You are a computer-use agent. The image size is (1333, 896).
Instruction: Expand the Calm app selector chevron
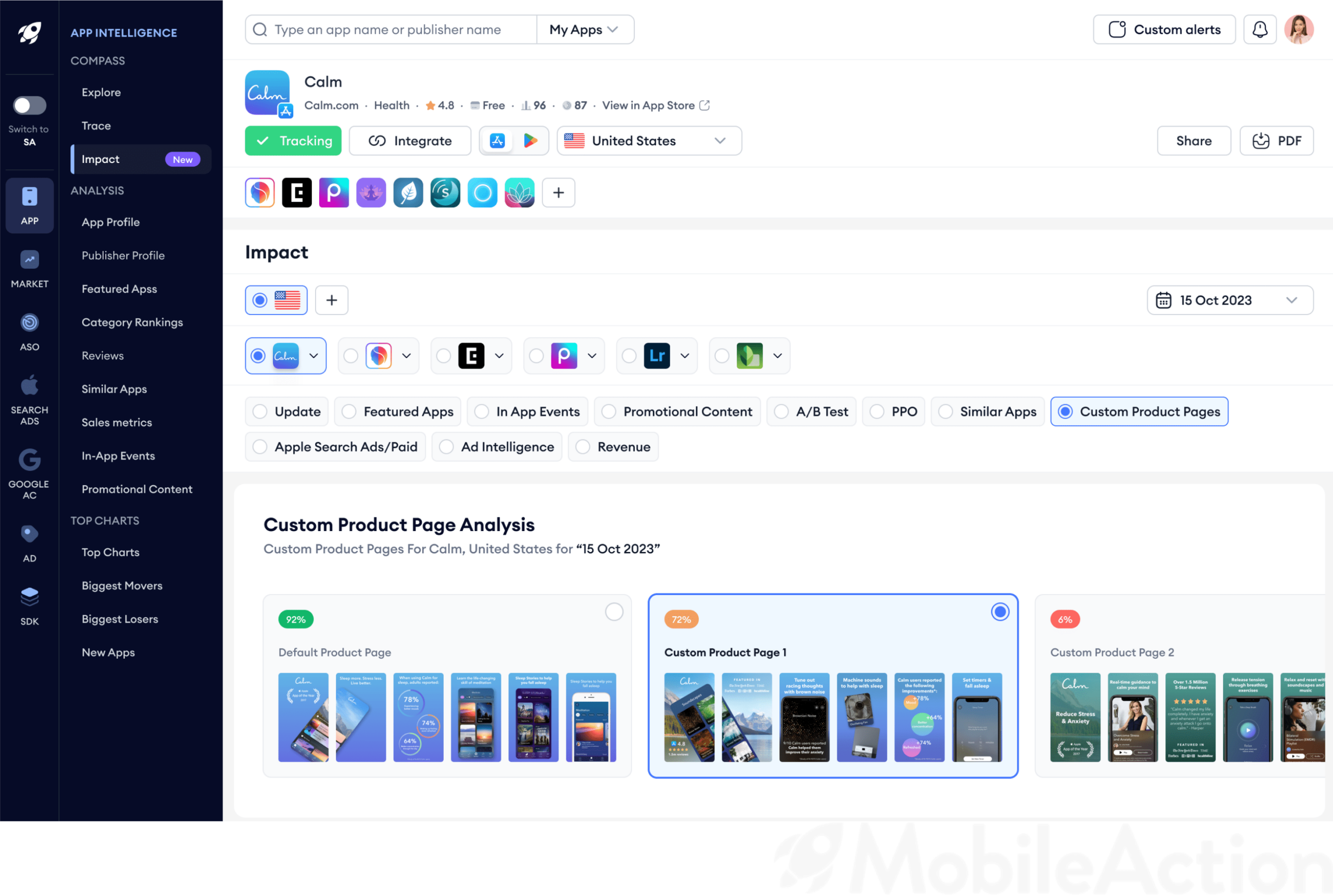point(313,356)
